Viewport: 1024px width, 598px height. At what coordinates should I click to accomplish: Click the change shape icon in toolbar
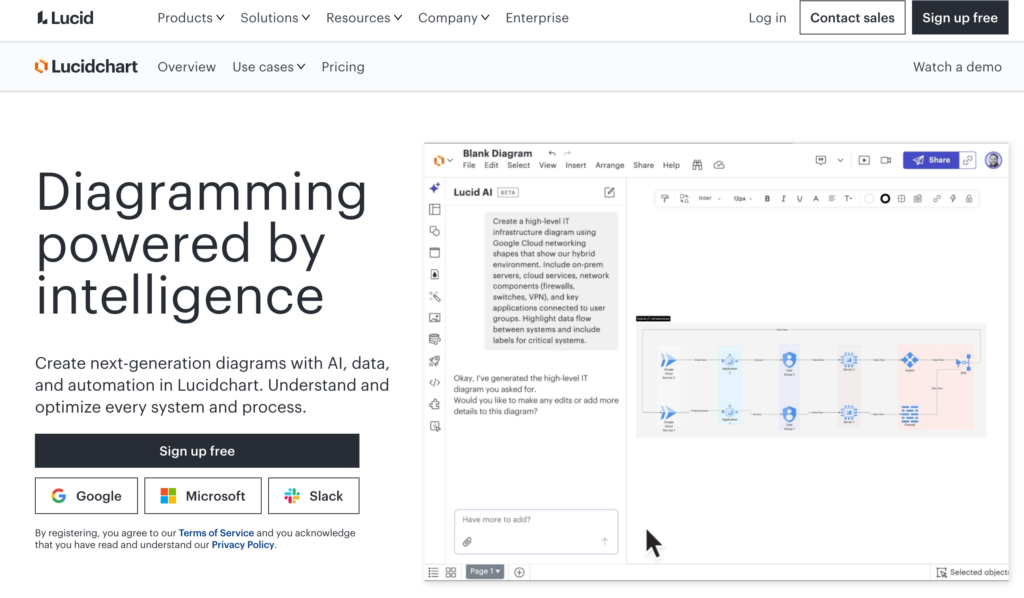pyautogui.click(x=684, y=198)
